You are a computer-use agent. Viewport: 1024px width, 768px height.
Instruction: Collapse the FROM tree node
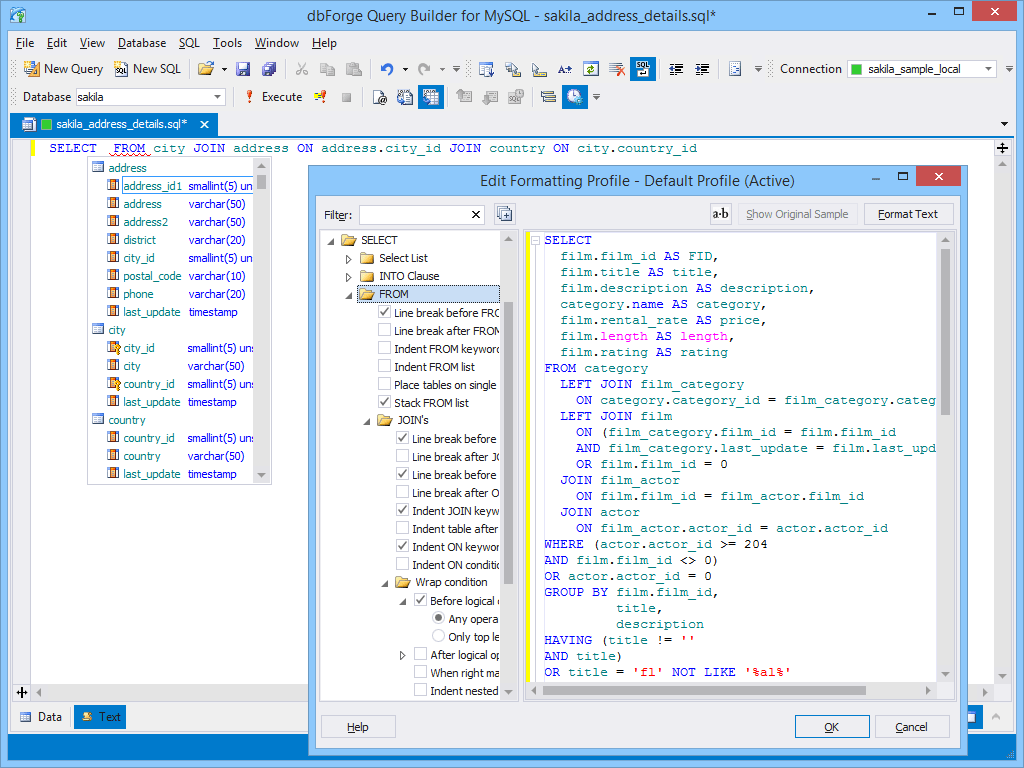(349, 295)
